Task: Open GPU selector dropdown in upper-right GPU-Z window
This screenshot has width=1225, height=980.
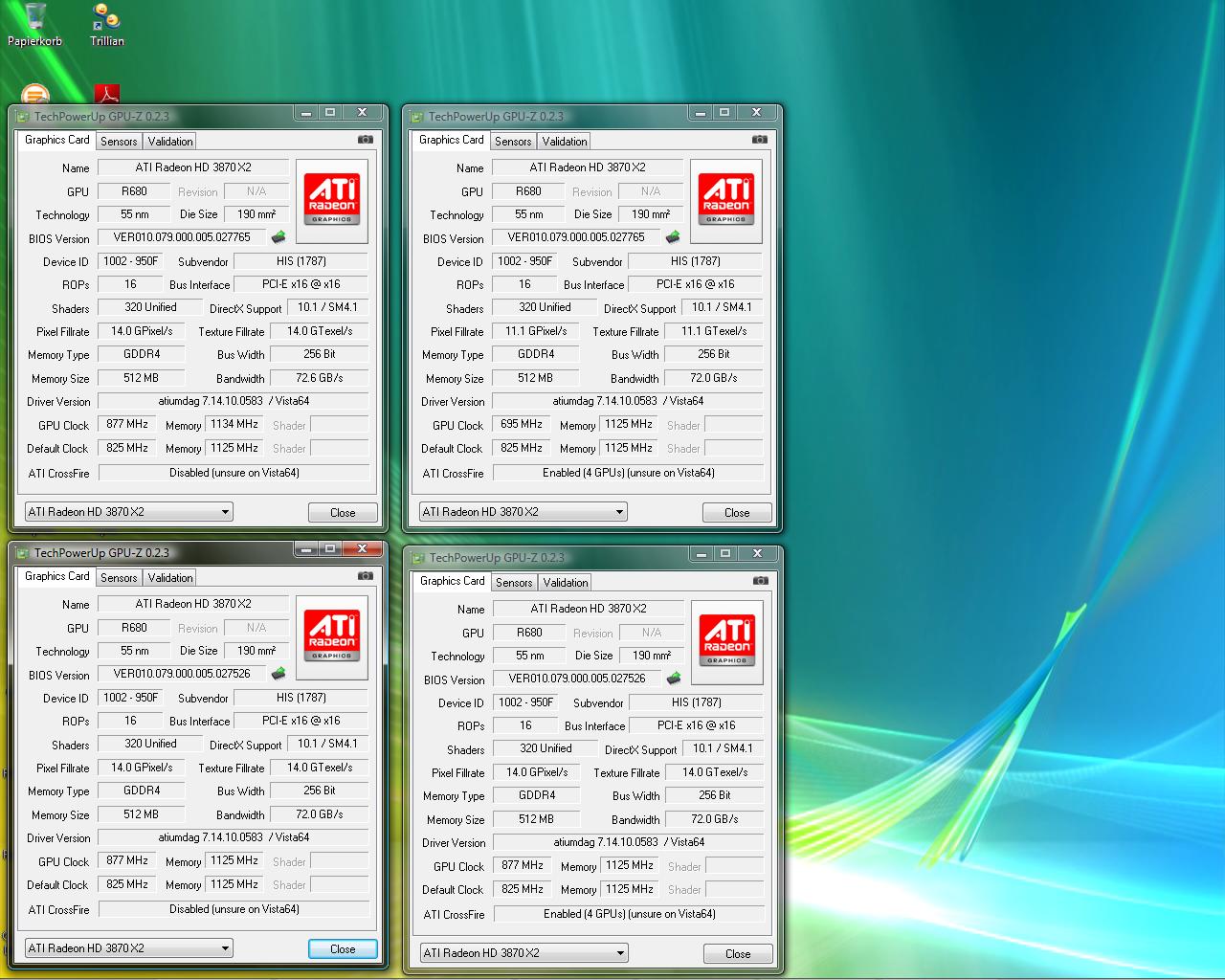Action: [x=523, y=512]
